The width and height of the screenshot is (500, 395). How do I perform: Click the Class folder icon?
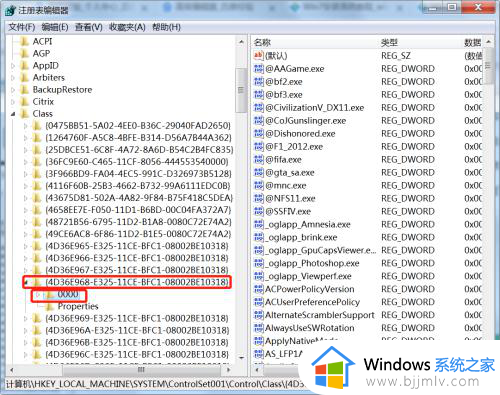coord(24,113)
